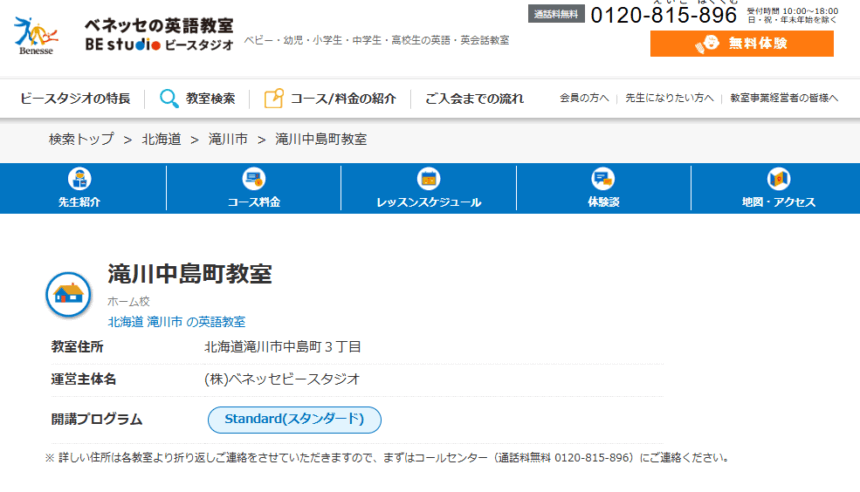860x492 pixels.
Task: Click 滝川中島町教室 breadcrumb text
Action: pyautogui.click(x=321, y=139)
